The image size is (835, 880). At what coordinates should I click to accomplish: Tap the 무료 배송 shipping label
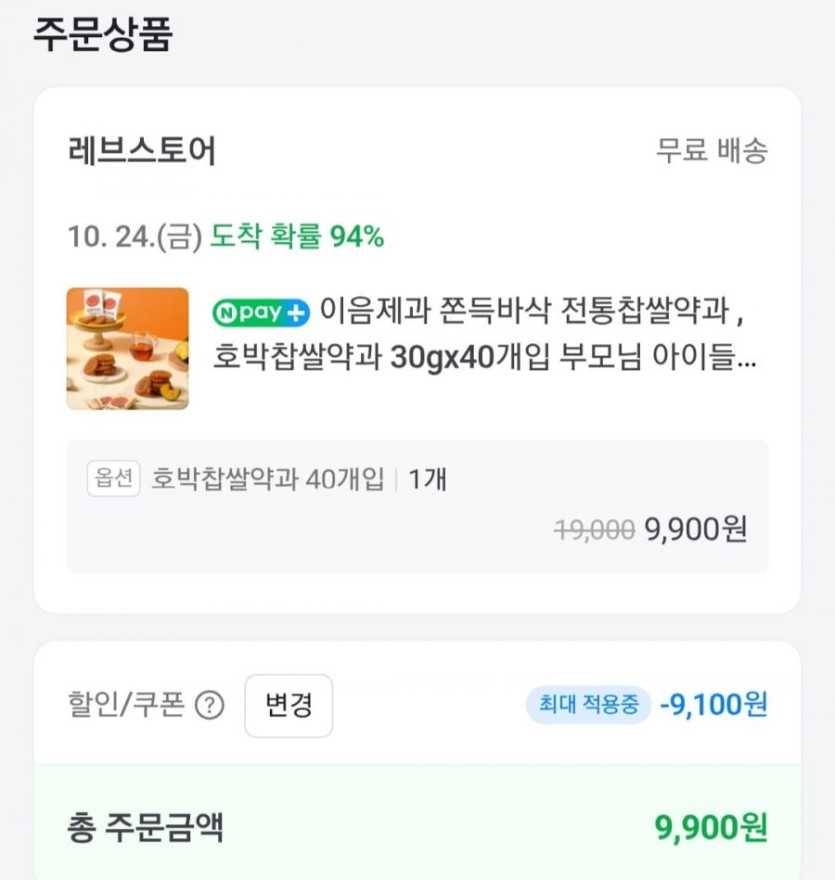click(x=711, y=151)
